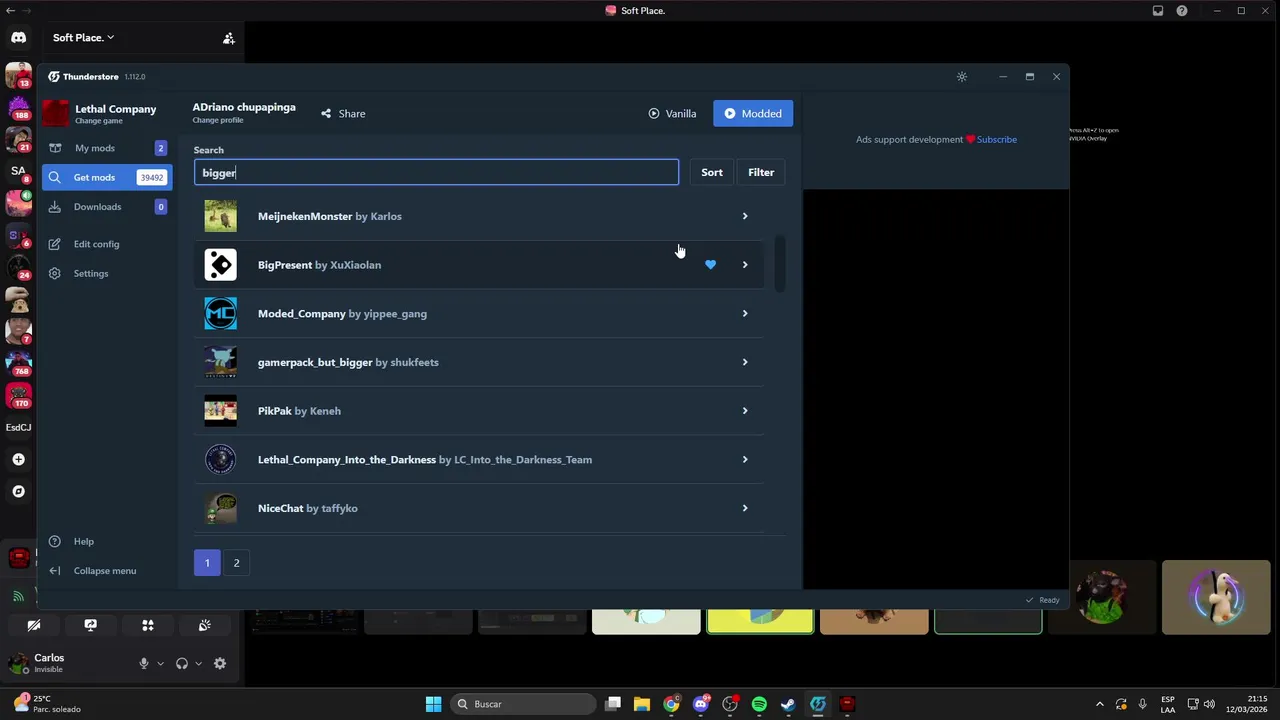Viewport: 1280px width, 720px height.
Task: Click Discord discover servers compass icon
Action: coord(18,492)
